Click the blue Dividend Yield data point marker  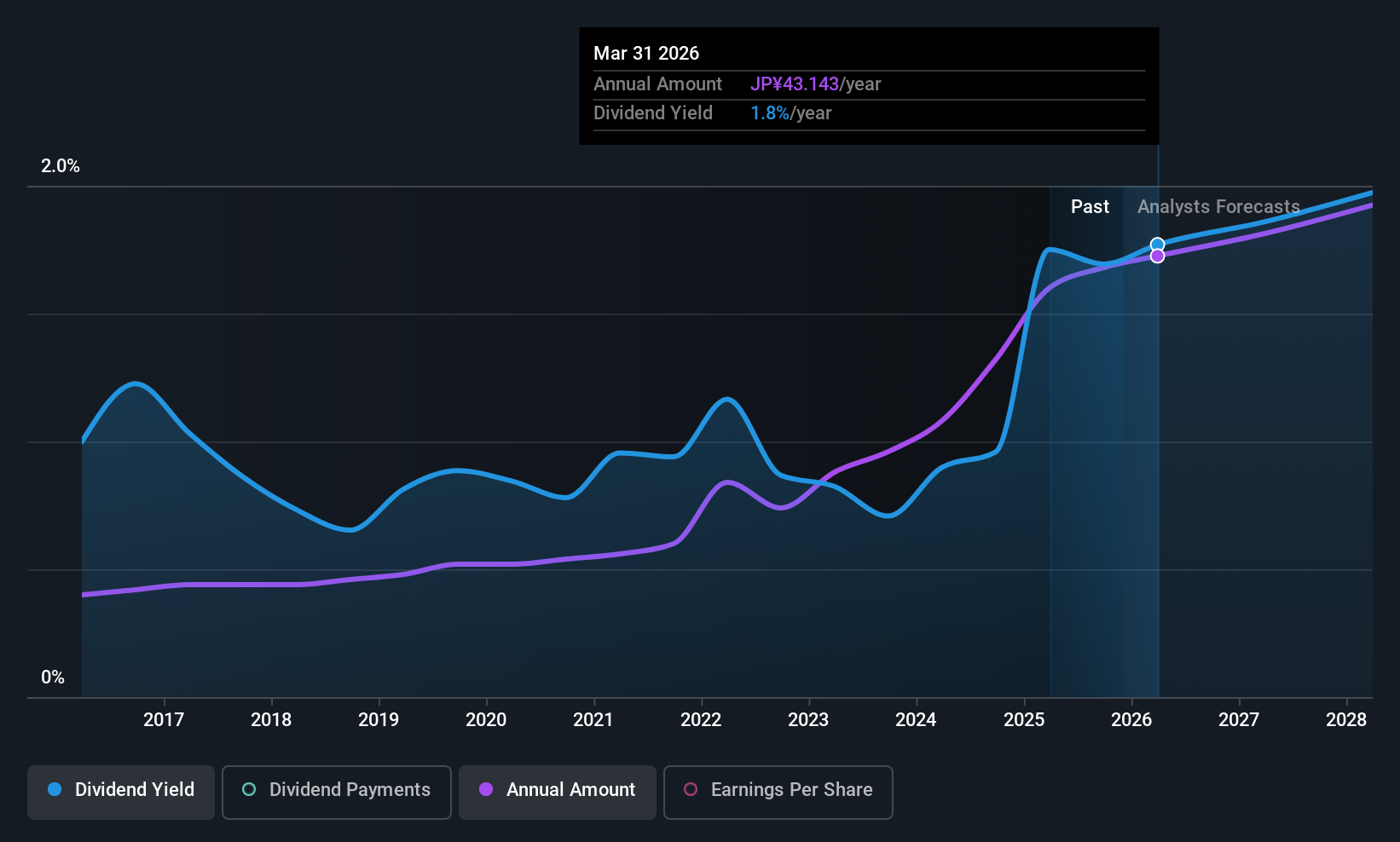coord(1157,245)
